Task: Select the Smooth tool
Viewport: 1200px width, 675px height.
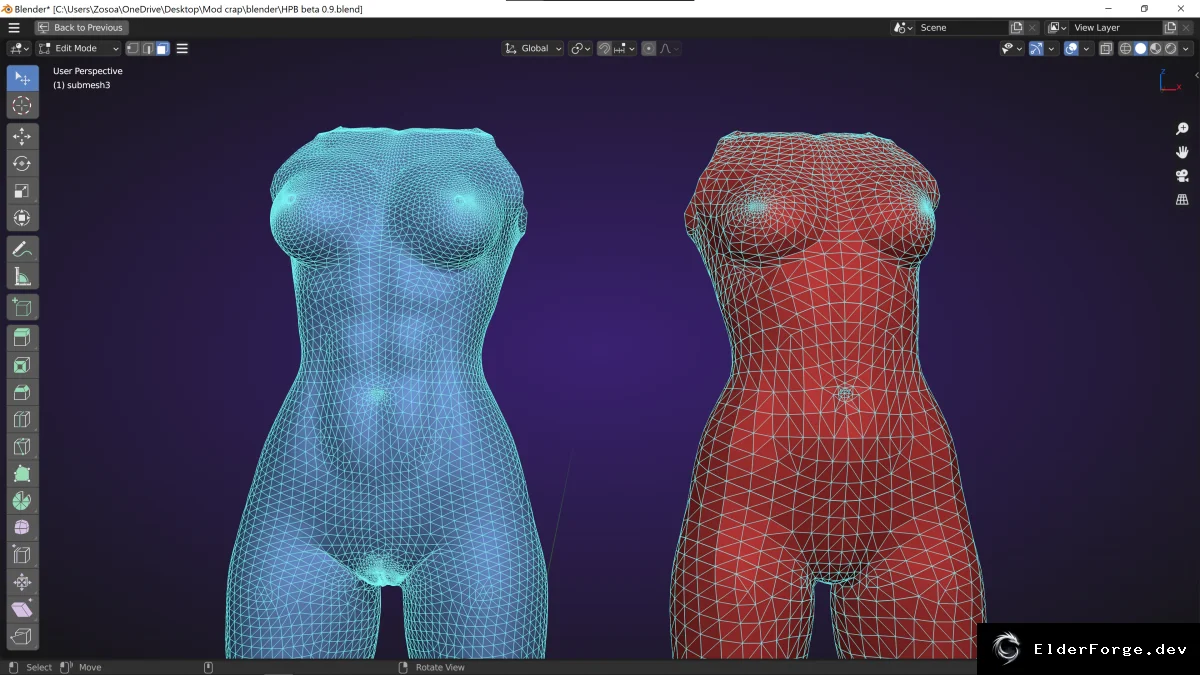Action: [22, 527]
